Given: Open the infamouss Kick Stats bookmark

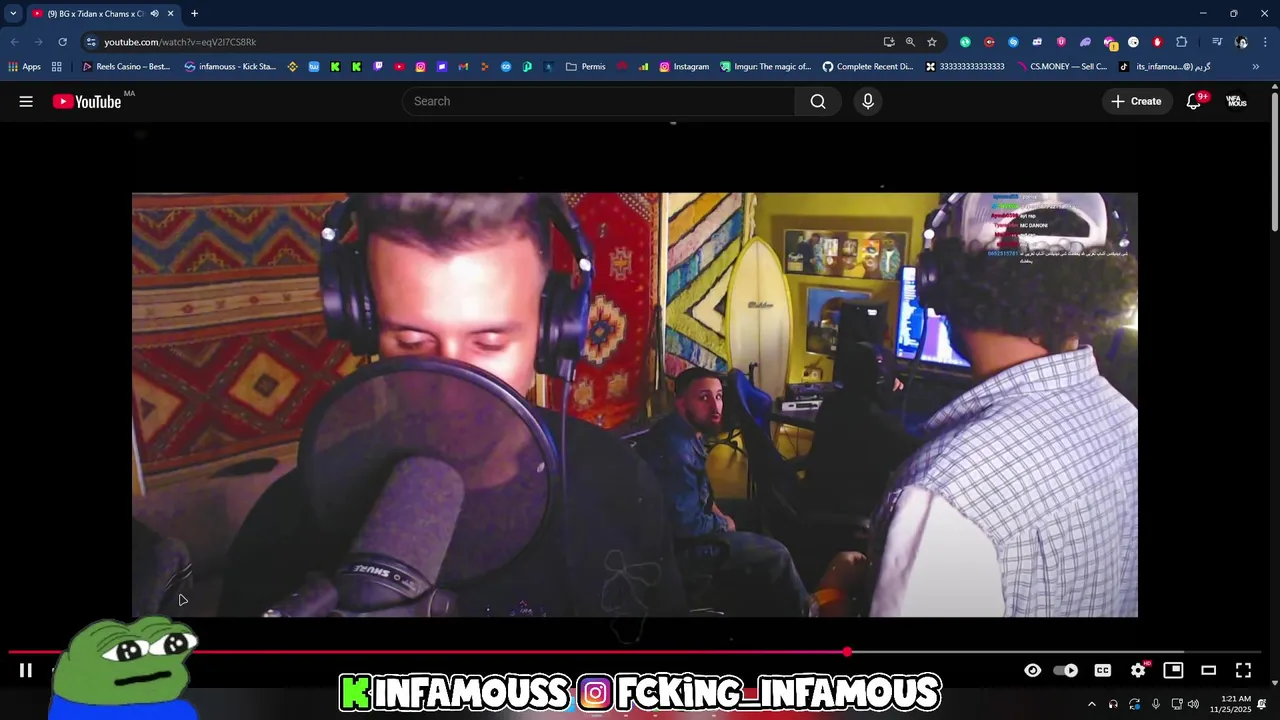Looking at the screenshot, I should point(230,67).
